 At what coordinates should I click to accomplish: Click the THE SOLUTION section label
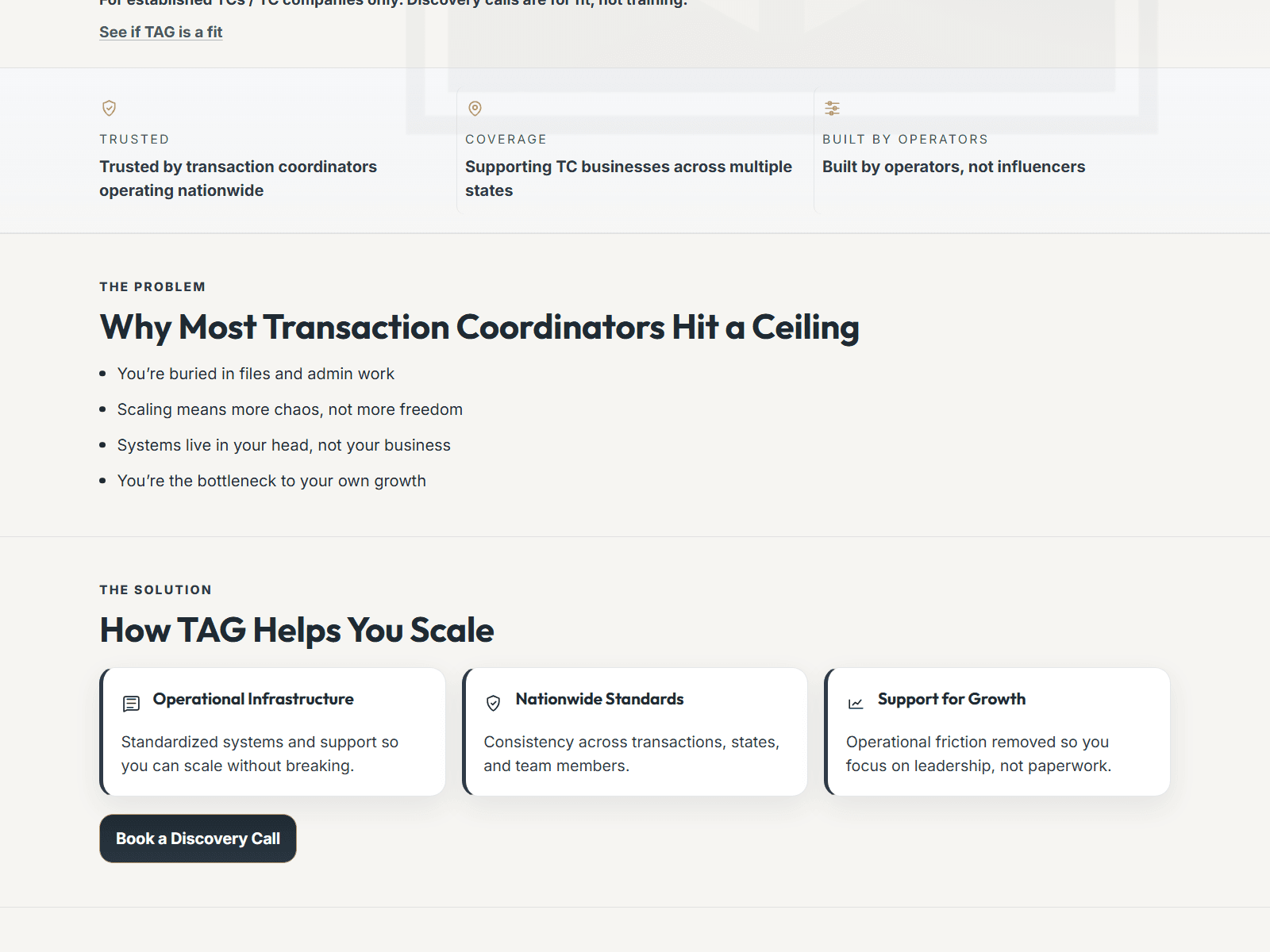pyautogui.click(x=156, y=589)
